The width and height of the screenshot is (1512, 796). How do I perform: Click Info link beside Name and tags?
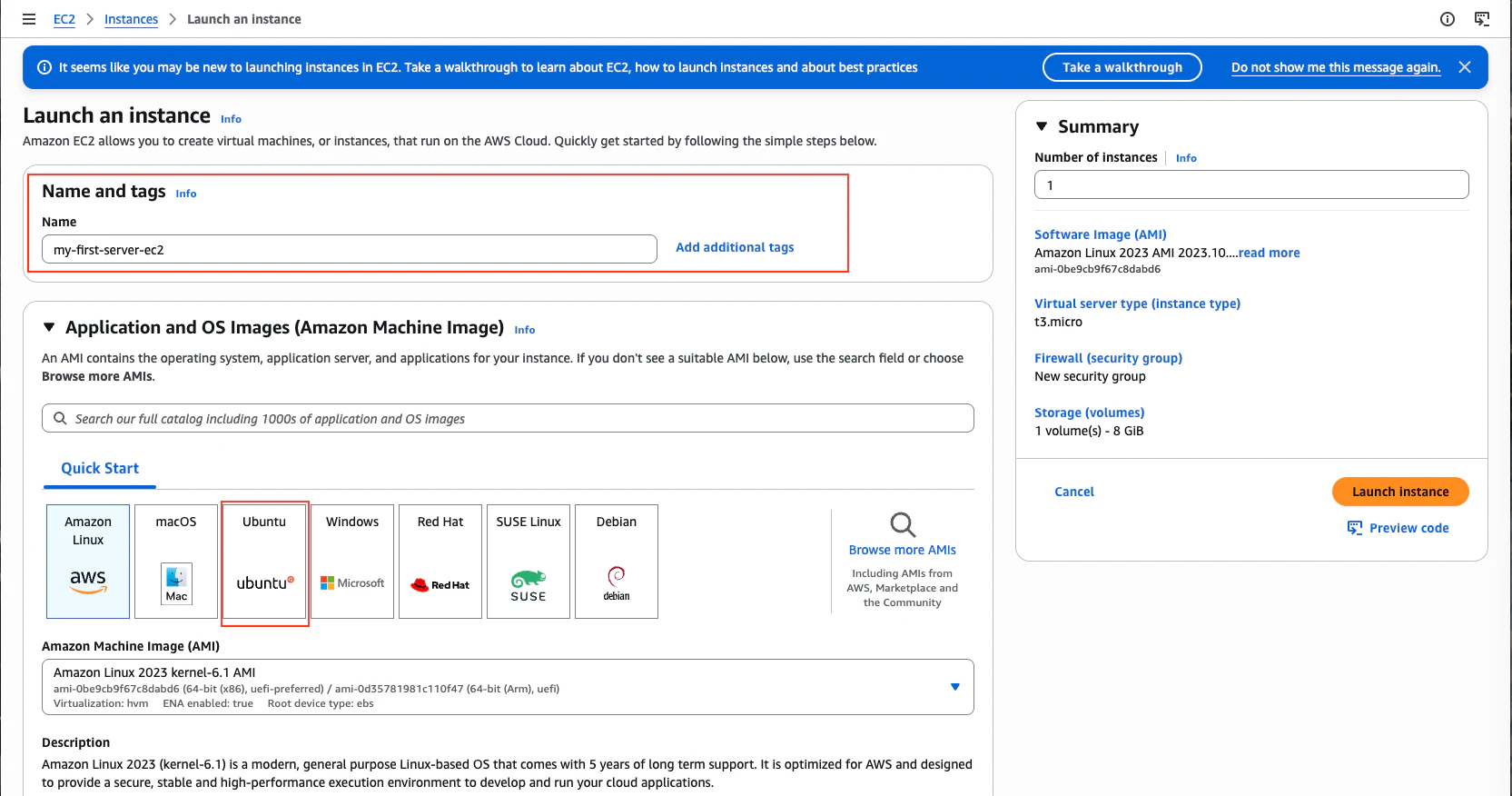click(x=186, y=194)
